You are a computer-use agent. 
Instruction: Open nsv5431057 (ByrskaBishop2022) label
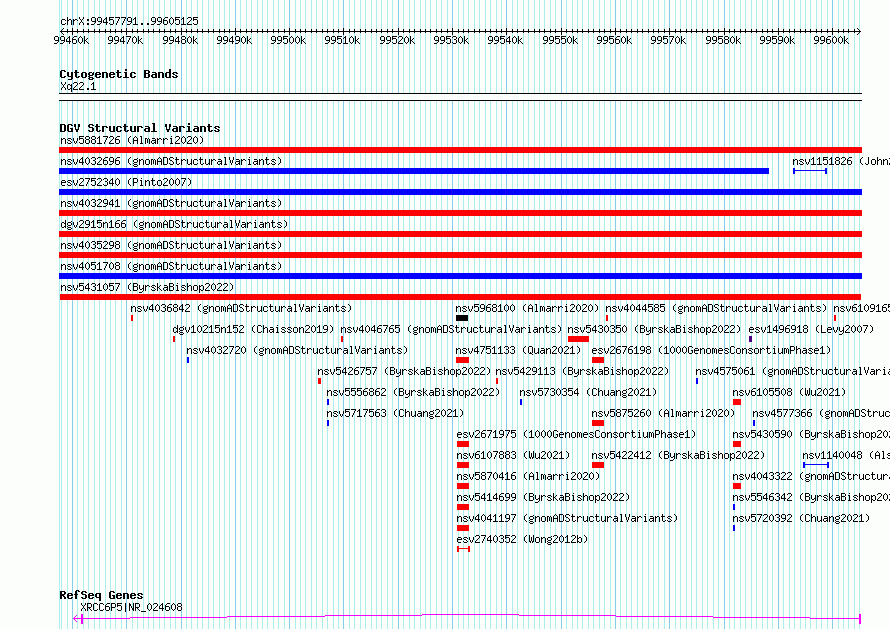coord(147,287)
